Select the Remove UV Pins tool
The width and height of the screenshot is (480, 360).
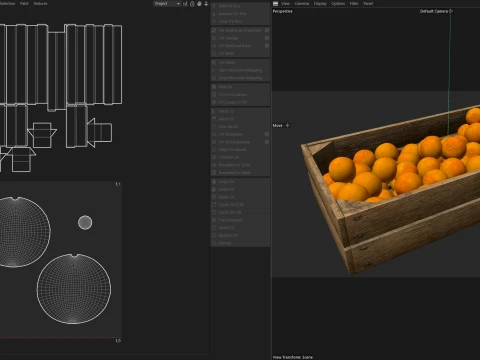coord(240,14)
